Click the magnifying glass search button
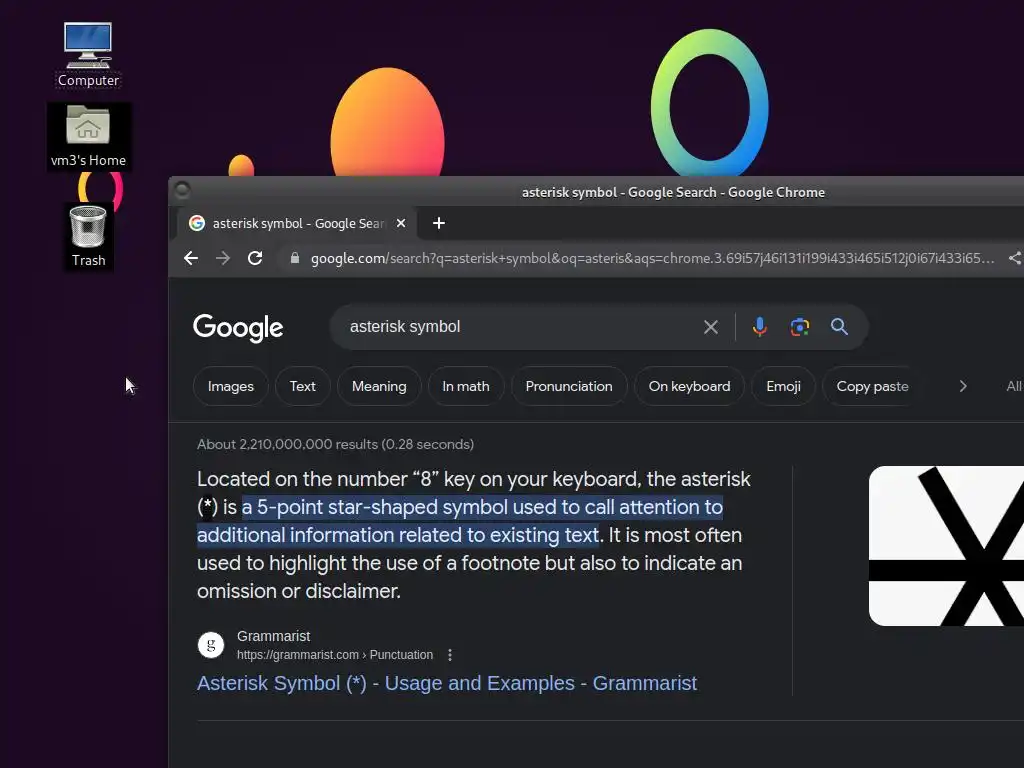Image resolution: width=1024 pixels, height=768 pixels. click(x=839, y=327)
